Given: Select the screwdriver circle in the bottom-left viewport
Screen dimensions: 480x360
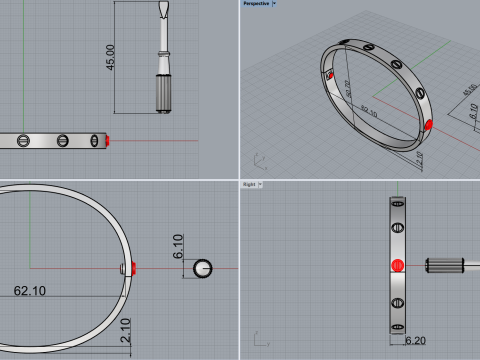Looking at the screenshot, I should tap(202, 268).
